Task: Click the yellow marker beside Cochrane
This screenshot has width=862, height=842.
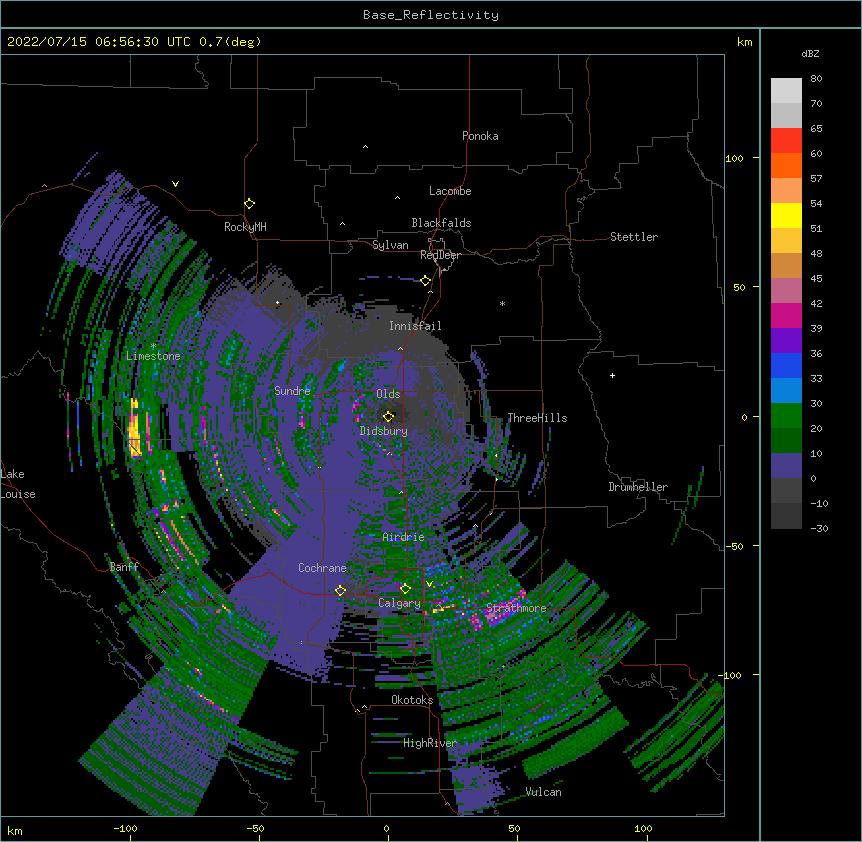Action: [340, 591]
